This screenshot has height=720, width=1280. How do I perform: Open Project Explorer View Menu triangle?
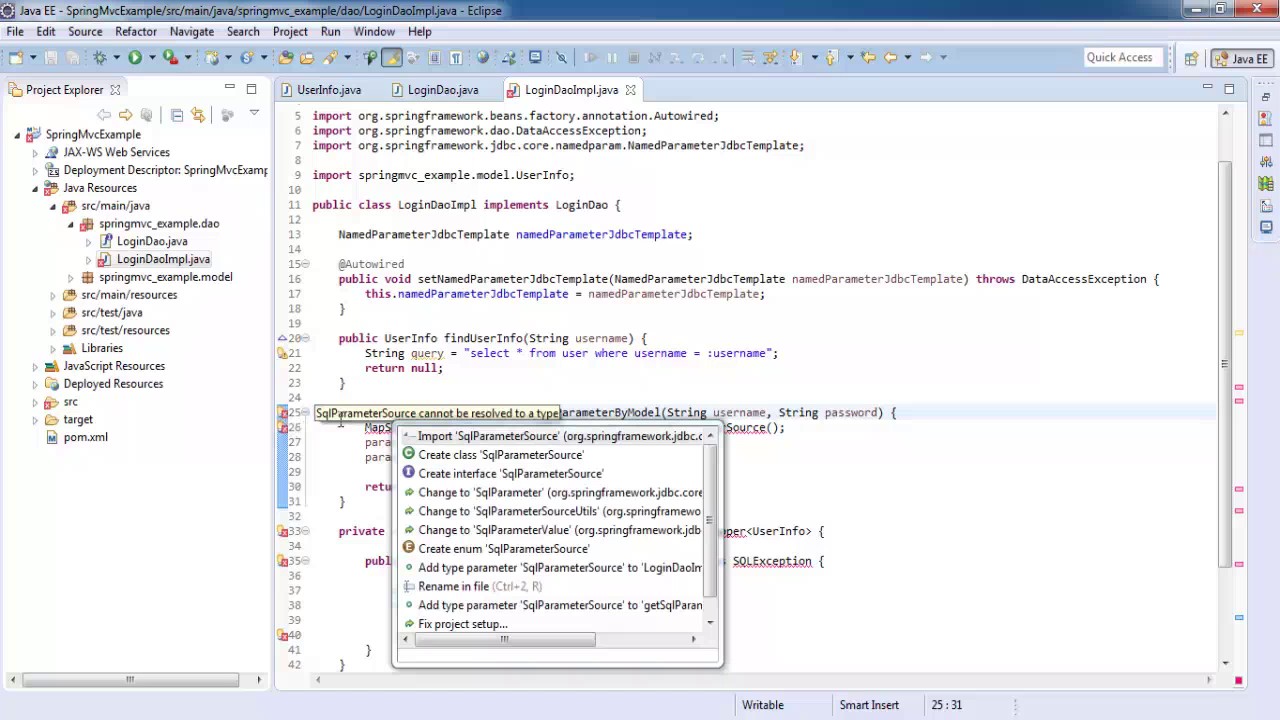coord(254,114)
